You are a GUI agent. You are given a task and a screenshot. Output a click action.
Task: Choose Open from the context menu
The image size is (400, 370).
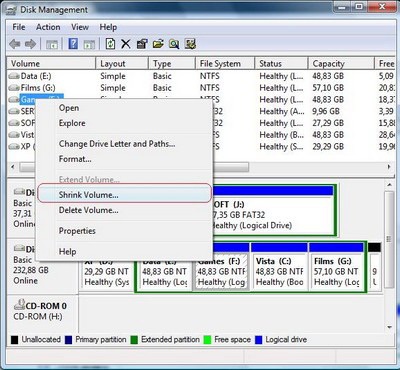[124, 108]
